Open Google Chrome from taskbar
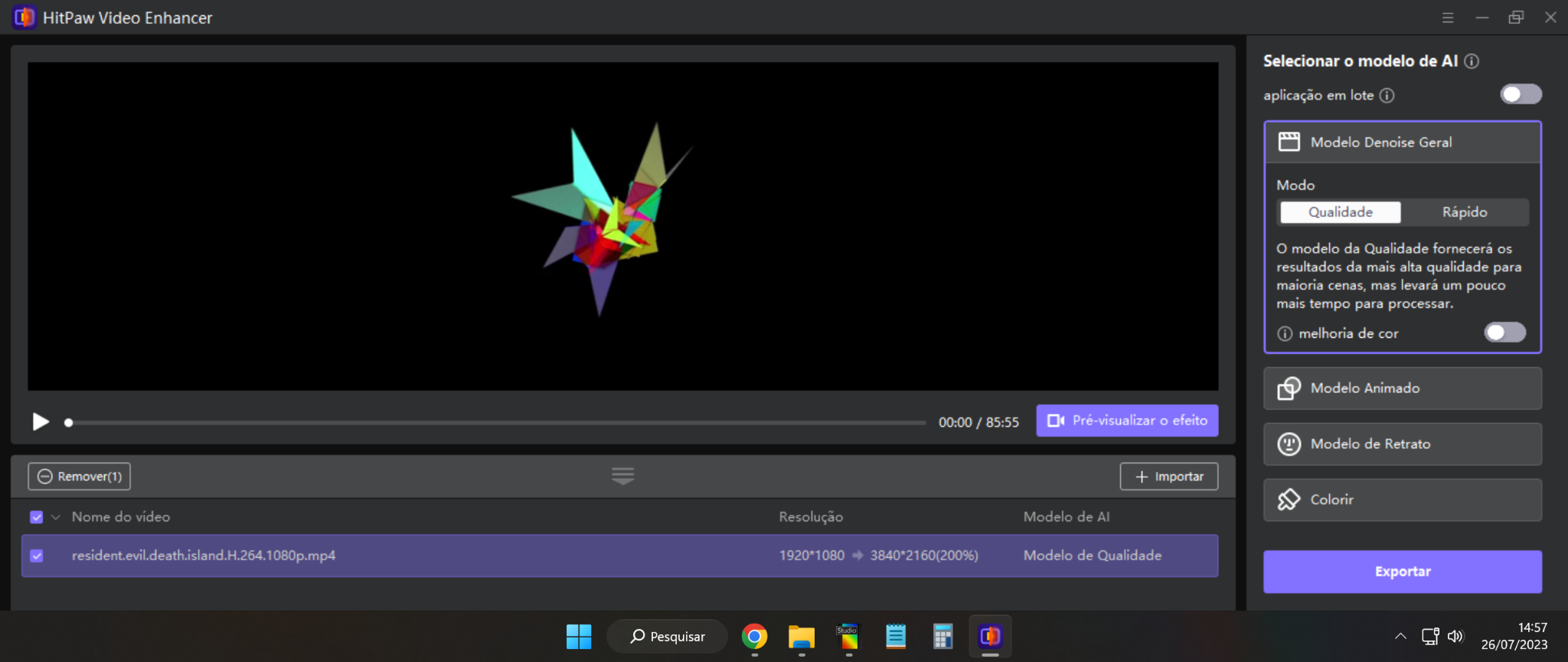The width and height of the screenshot is (1568, 662). 754,637
